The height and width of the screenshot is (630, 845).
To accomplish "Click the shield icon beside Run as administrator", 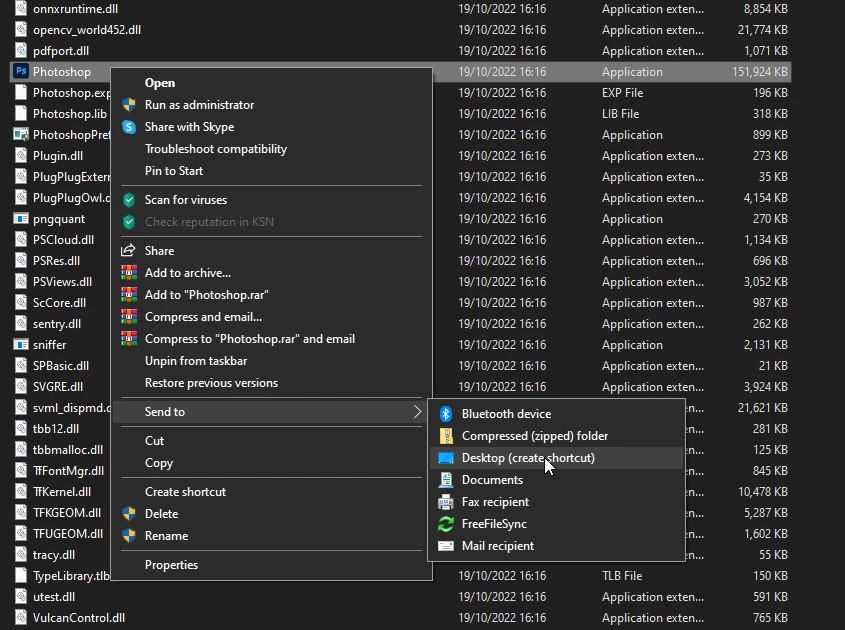I will 129,105.
